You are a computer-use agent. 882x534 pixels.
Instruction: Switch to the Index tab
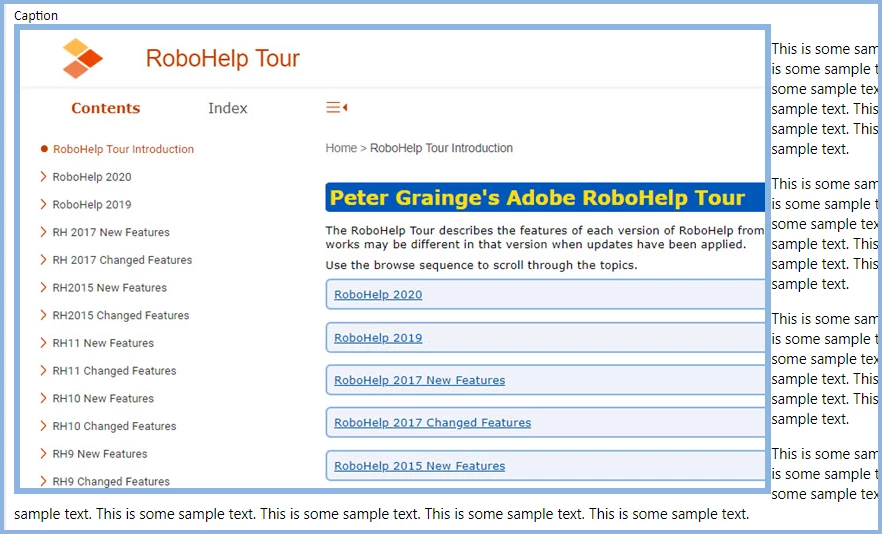click(x=228, y=108)
